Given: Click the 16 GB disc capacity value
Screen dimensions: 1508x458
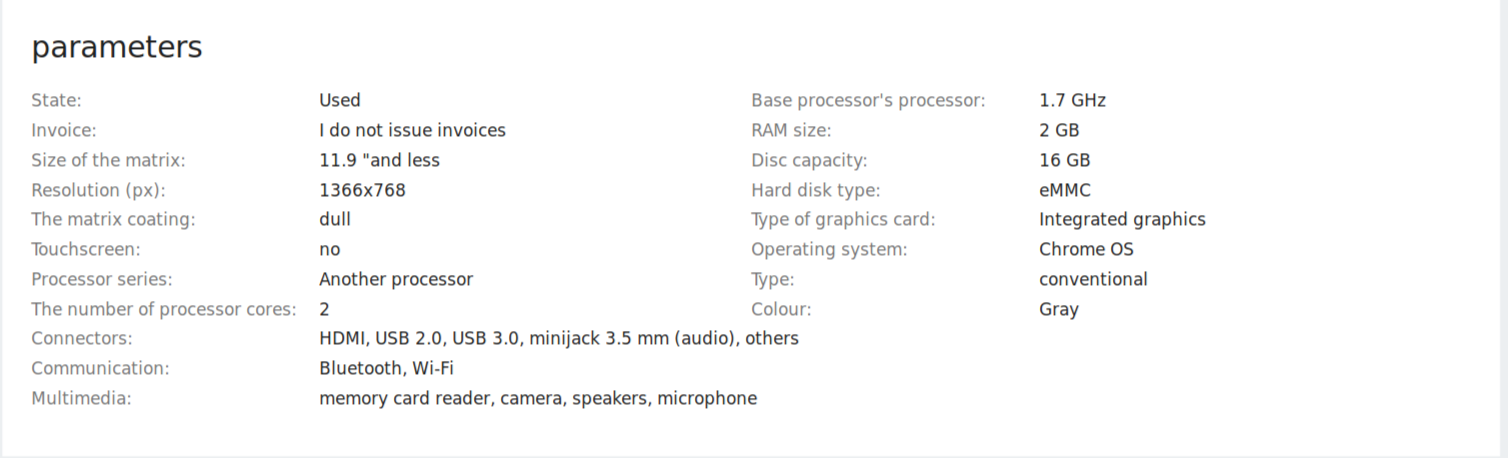Looking at the screenshot, I should click(x=1064, y=160).
